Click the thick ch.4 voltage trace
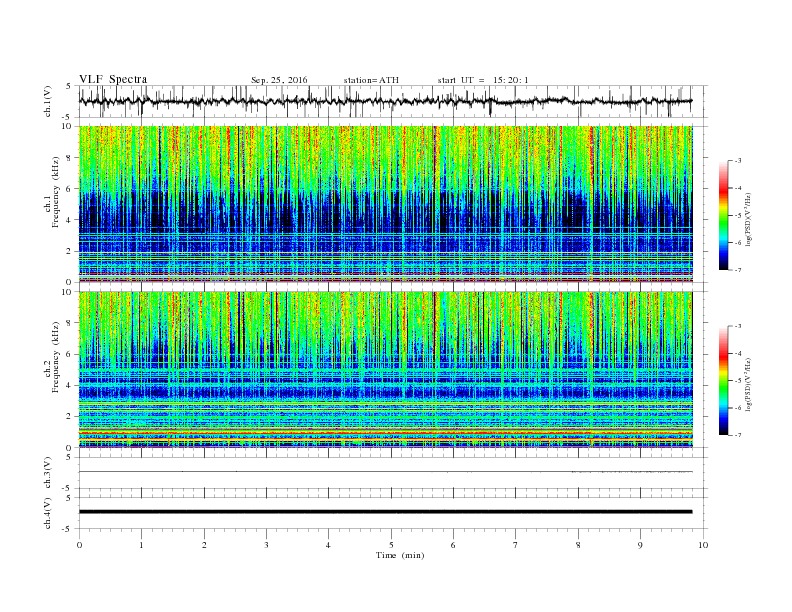The height and width of the screenshot is (612, 792). [x=385, y=512]
